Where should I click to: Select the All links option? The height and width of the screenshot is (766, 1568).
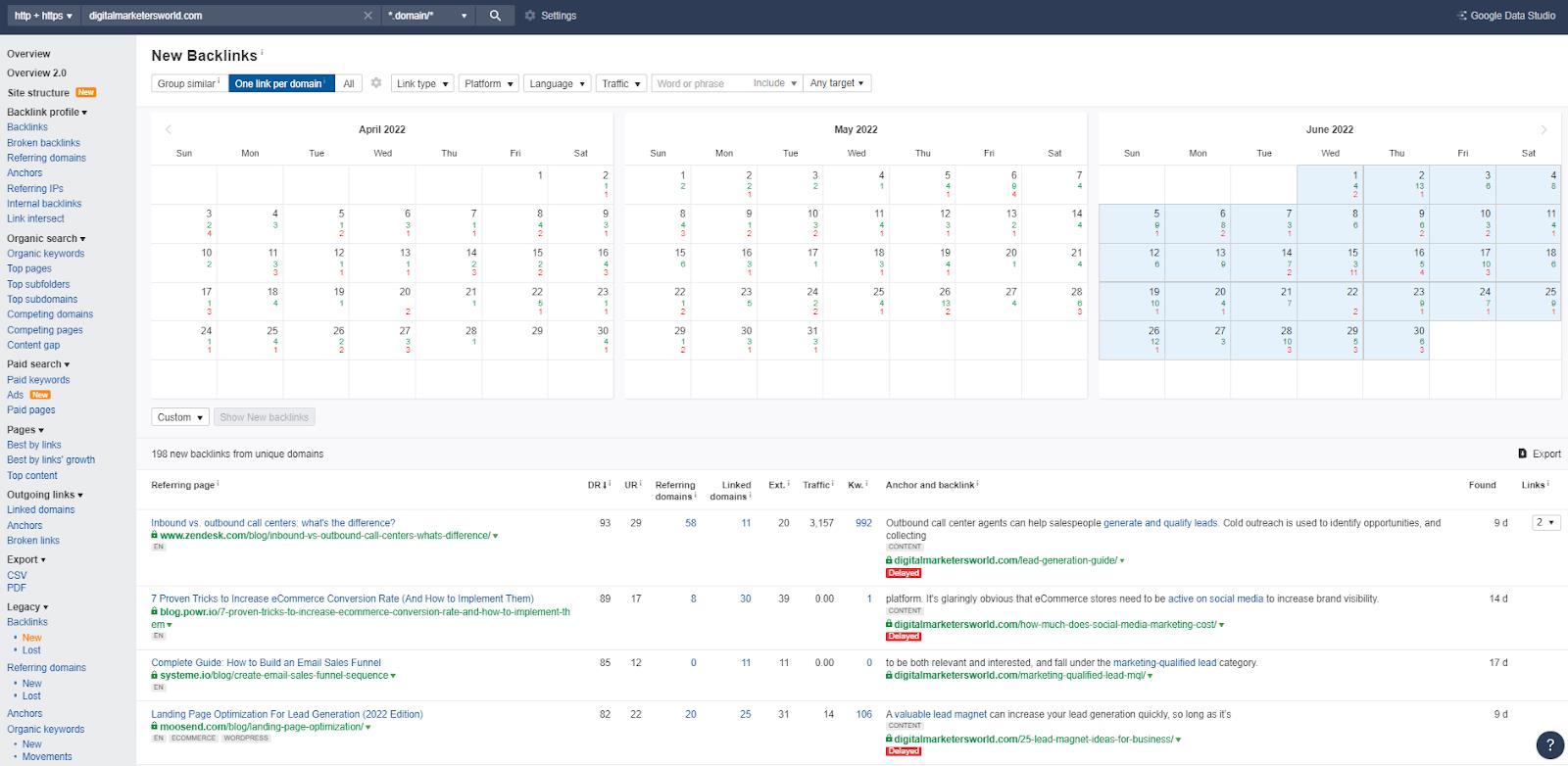tap(348, 83)
